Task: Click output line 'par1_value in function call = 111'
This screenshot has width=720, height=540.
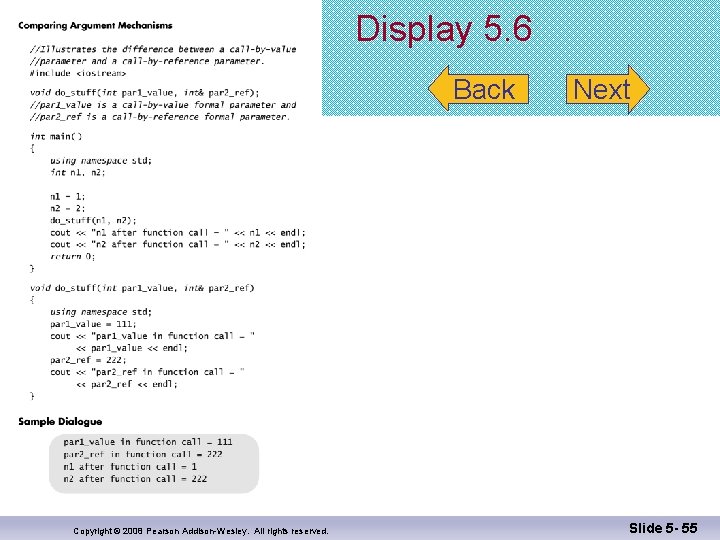Action: pos(148,442)
